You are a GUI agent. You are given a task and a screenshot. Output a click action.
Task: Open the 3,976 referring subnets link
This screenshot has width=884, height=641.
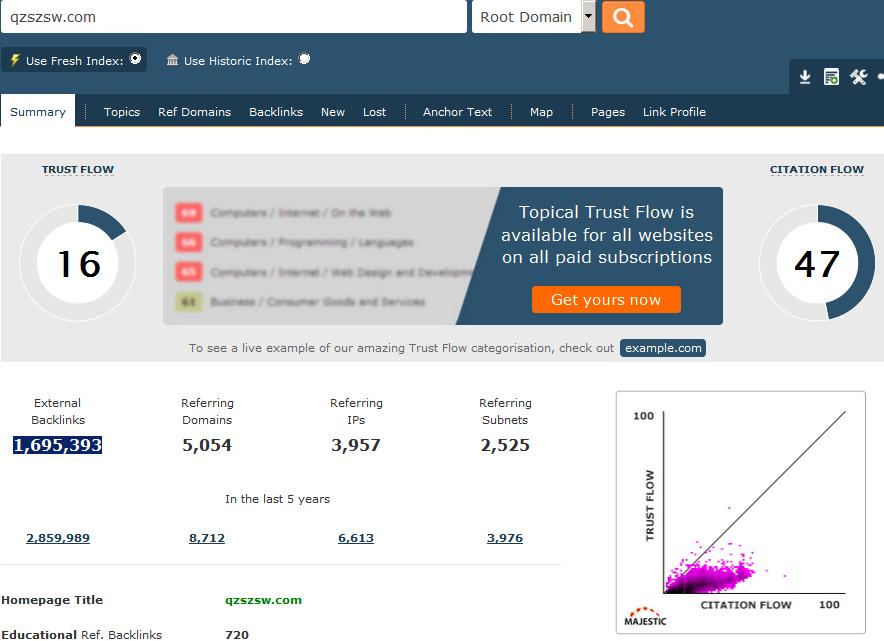[505, 538]
